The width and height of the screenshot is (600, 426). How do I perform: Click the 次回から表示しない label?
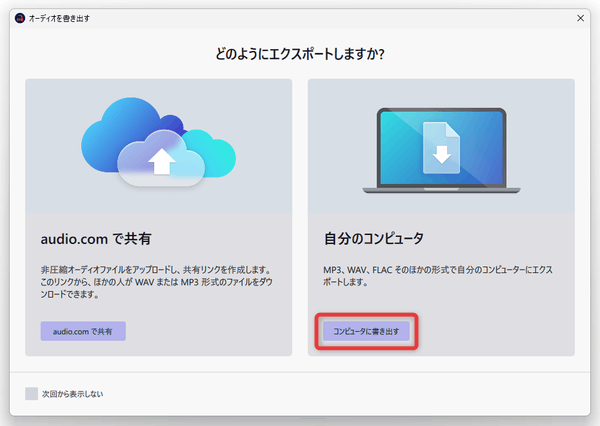pos(72,394)
